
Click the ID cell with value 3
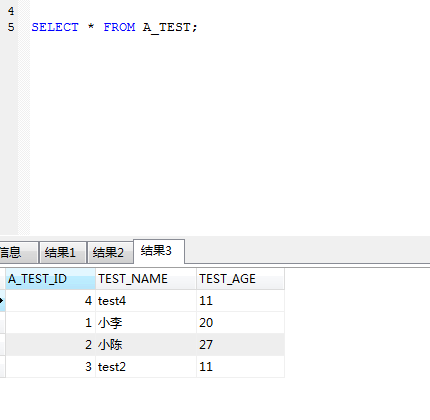(x=50, y=367)
